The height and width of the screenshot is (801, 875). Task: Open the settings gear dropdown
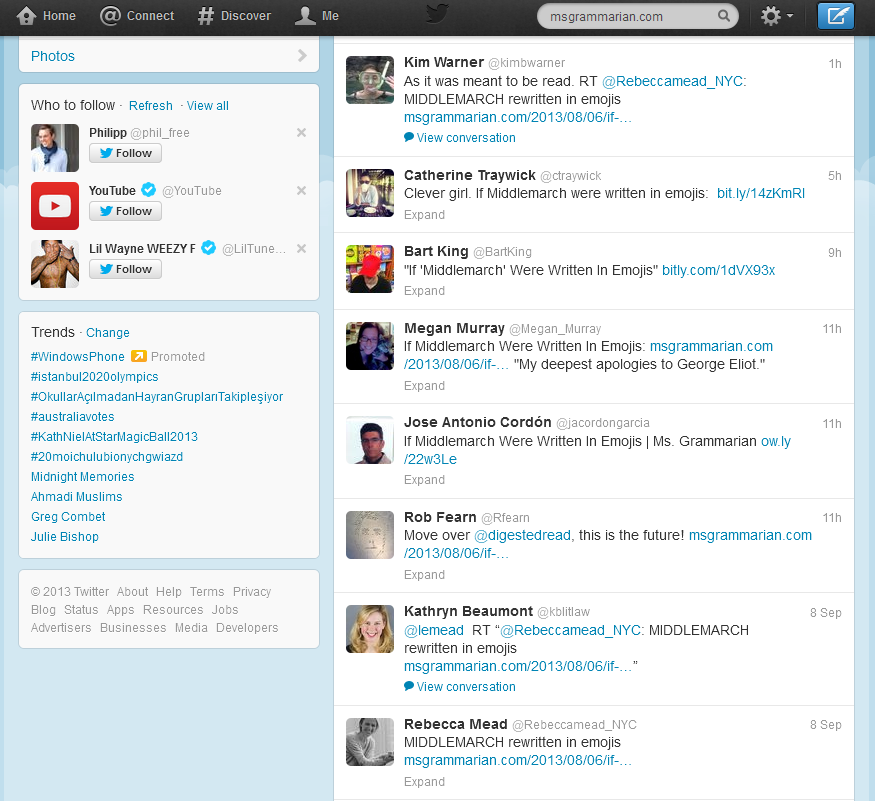[x=777, y=16]
